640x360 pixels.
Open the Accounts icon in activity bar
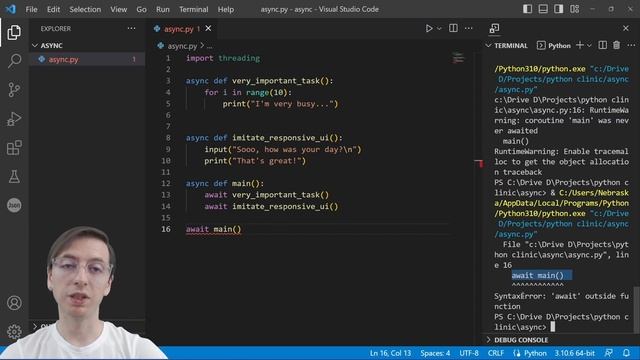click(x=14, y=303)
